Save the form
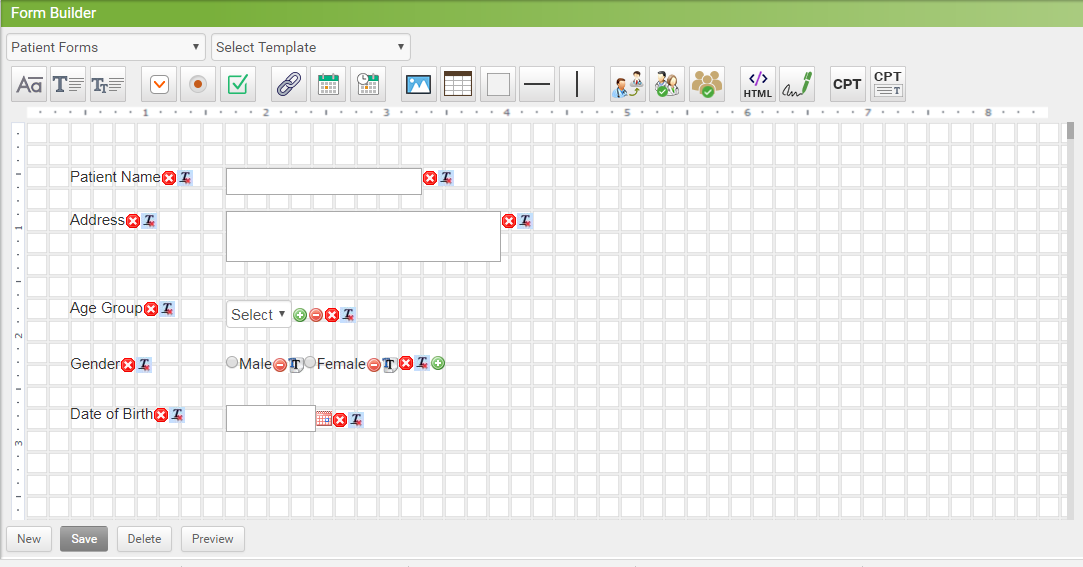 click(x=84, y=539)
